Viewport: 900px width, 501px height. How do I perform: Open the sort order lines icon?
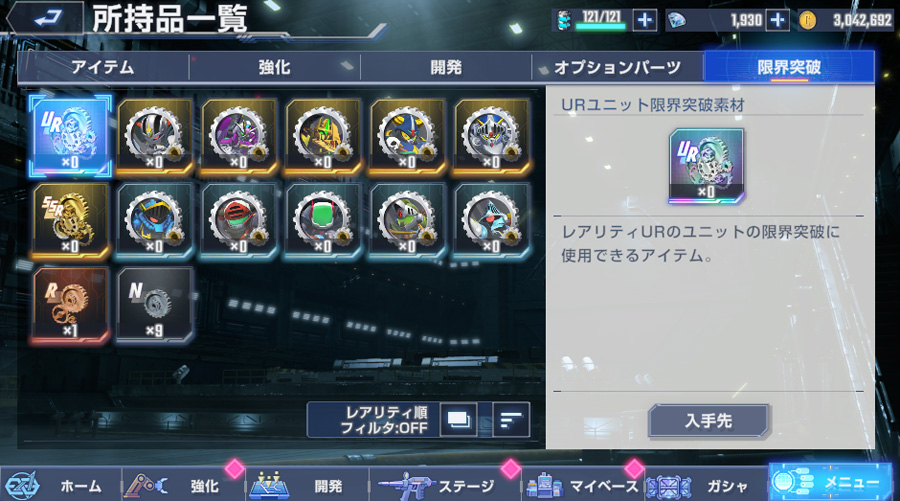coord(511,420)
